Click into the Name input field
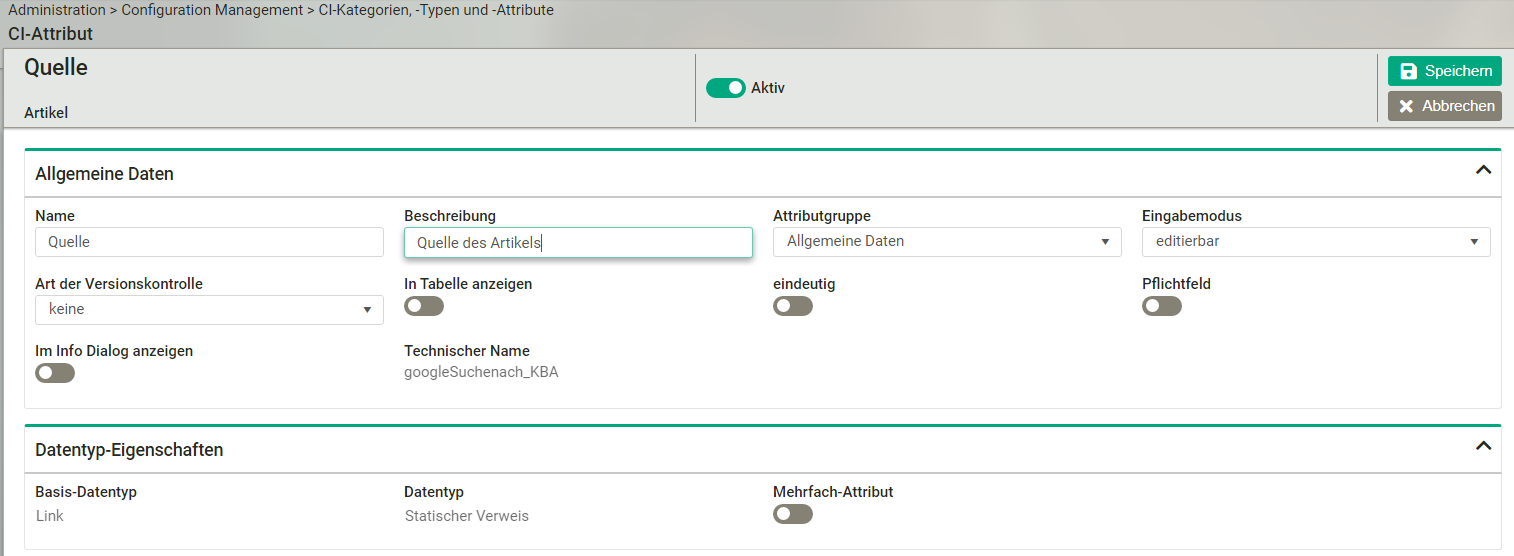This screenshot has height=556, width=1514. pyautogui.click(x=209, y=242)
